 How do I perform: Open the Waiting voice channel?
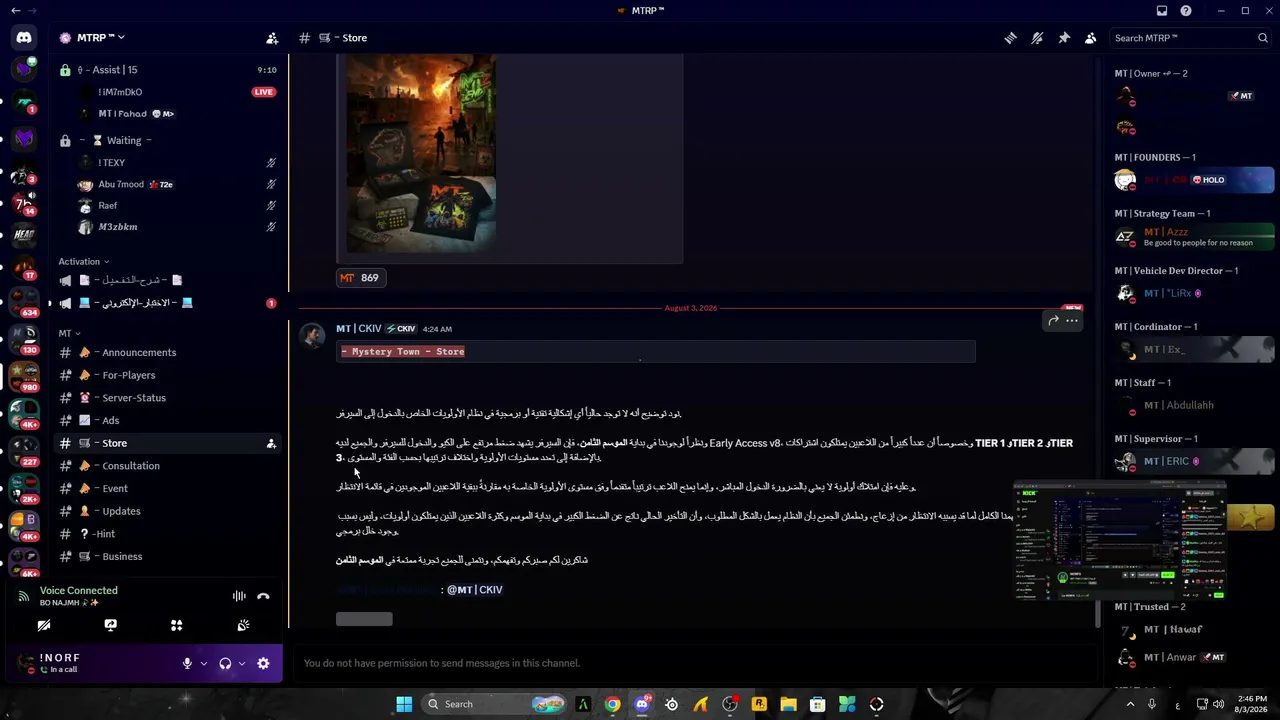click(167, 141)
